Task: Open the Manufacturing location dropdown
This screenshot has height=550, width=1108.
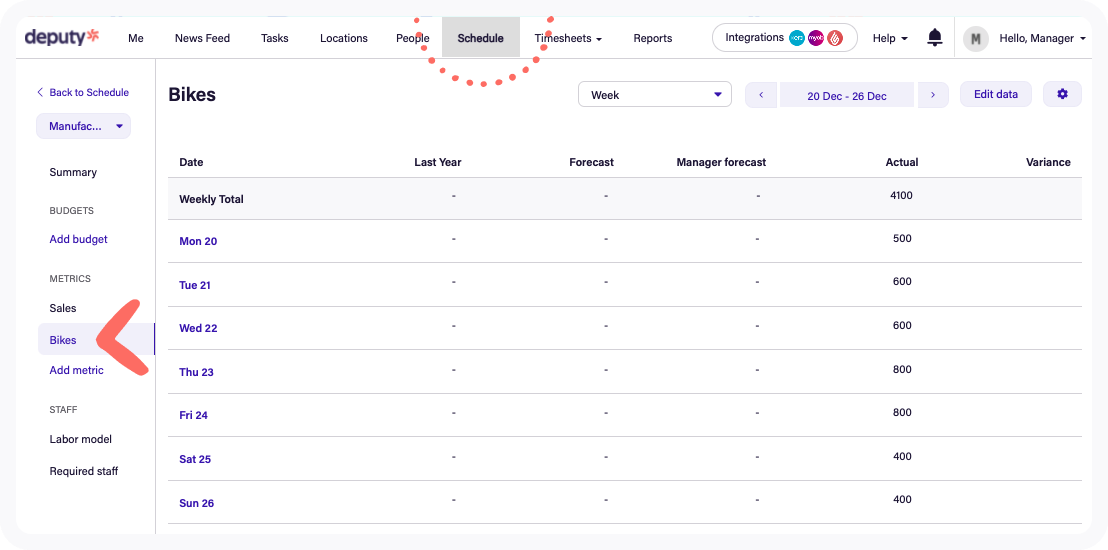Action: pos(83,126)
